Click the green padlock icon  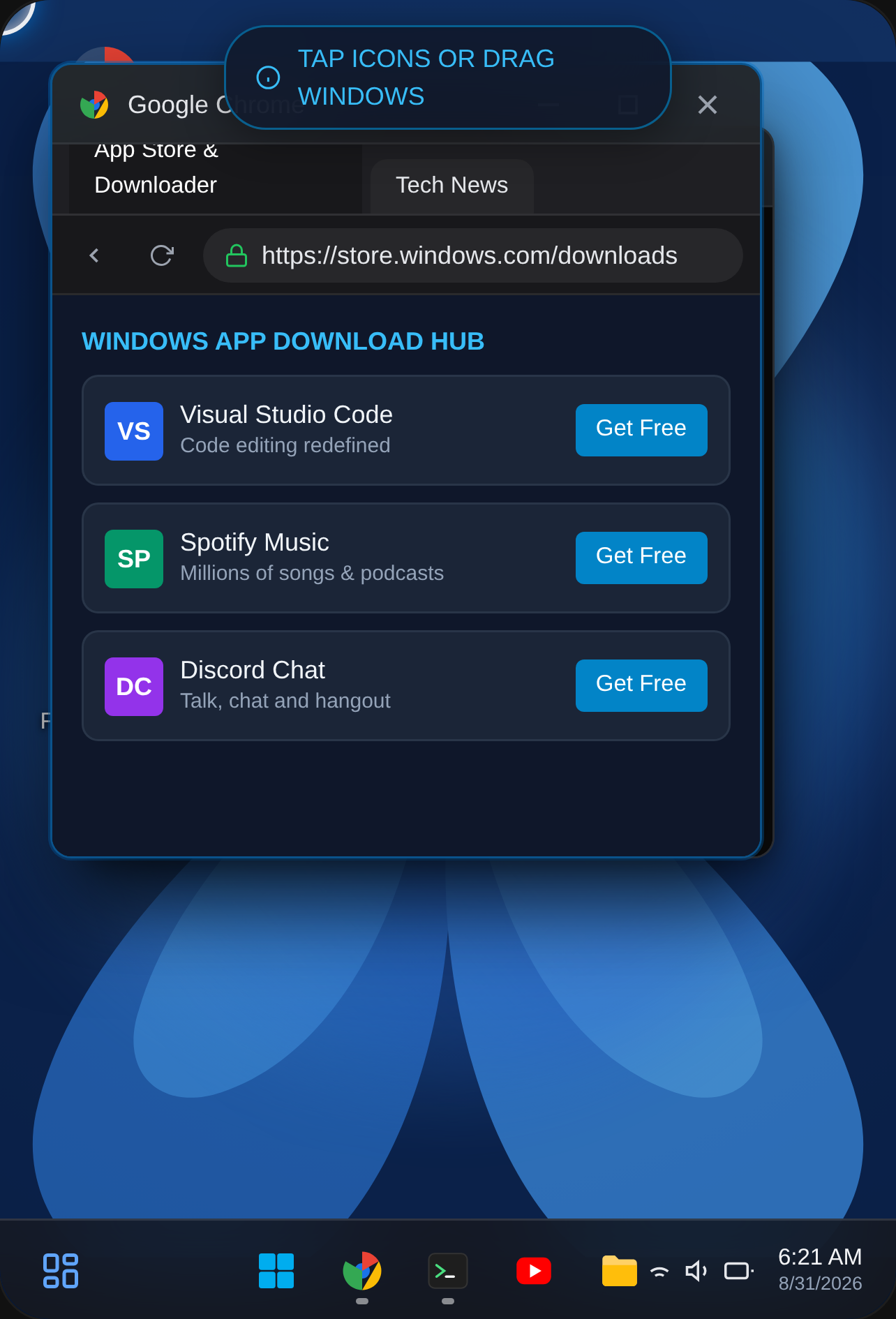(237, 255)
